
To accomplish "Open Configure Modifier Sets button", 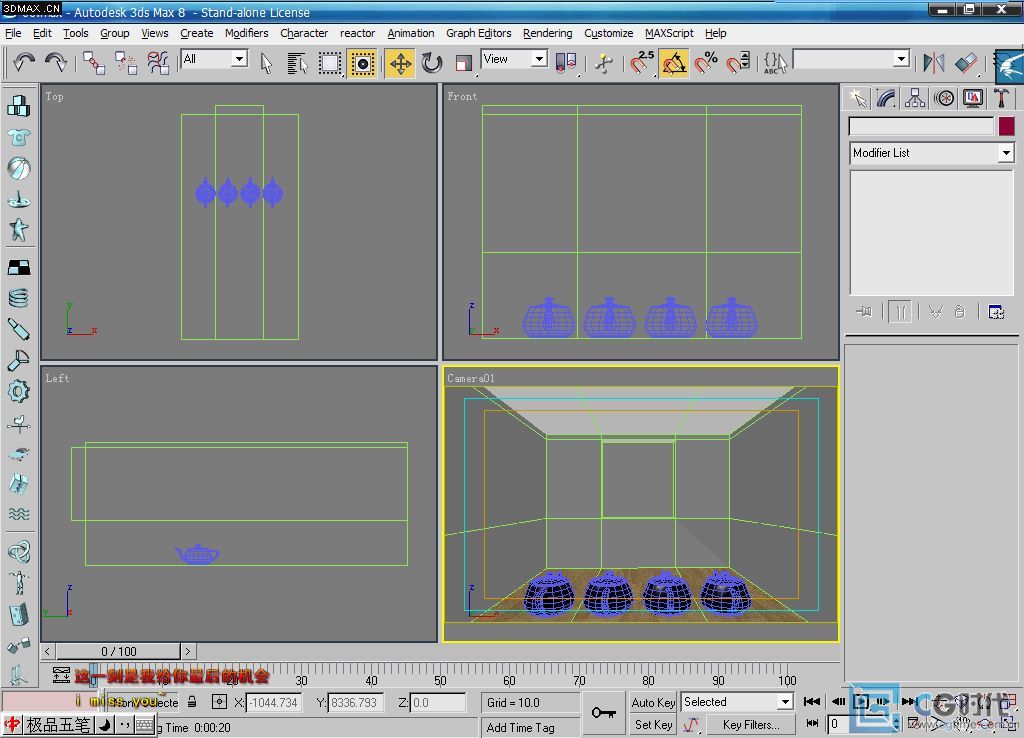I will pyautogui.click(x=996, y=312).
